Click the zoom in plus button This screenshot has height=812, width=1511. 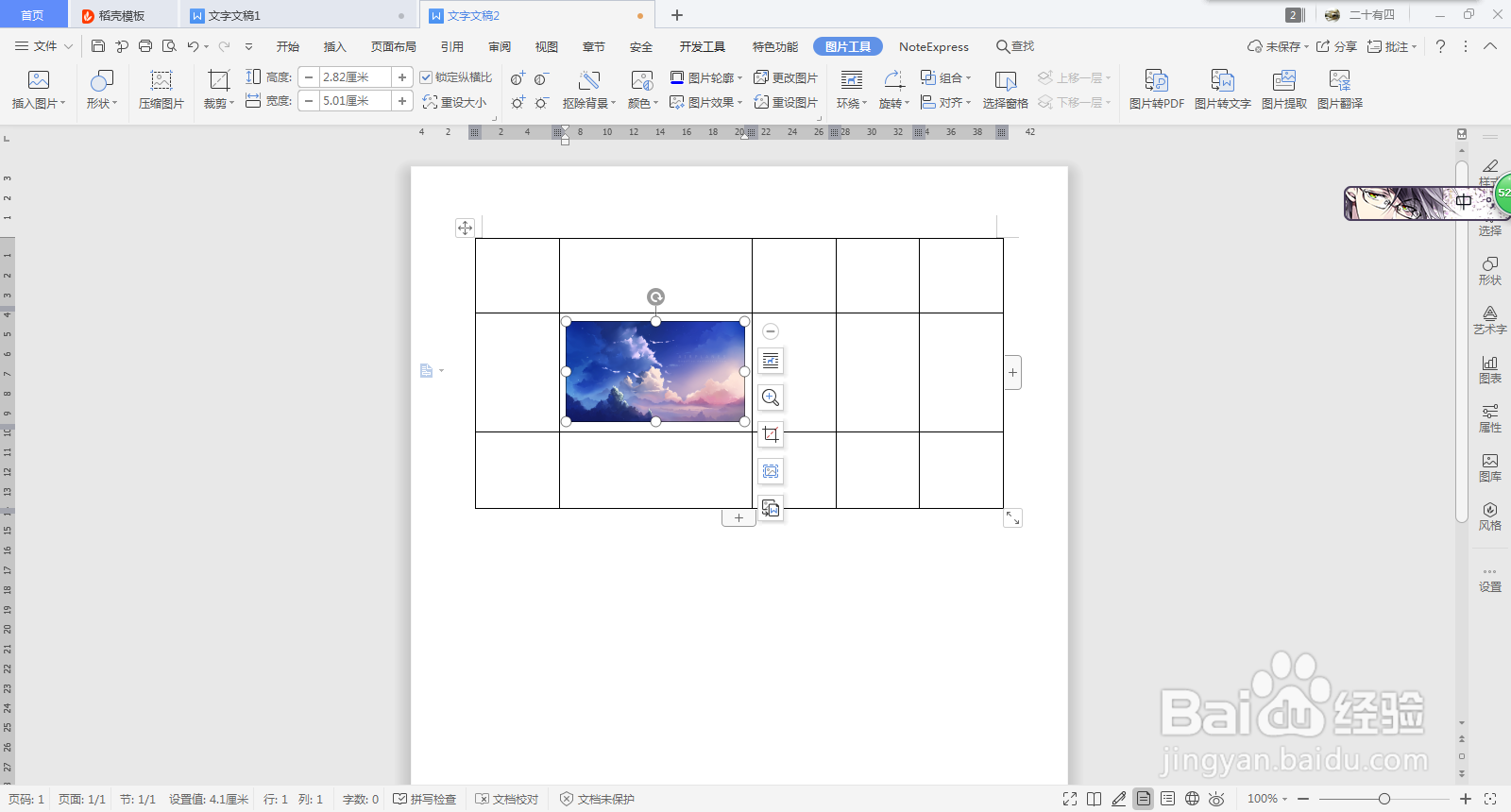1466,799
